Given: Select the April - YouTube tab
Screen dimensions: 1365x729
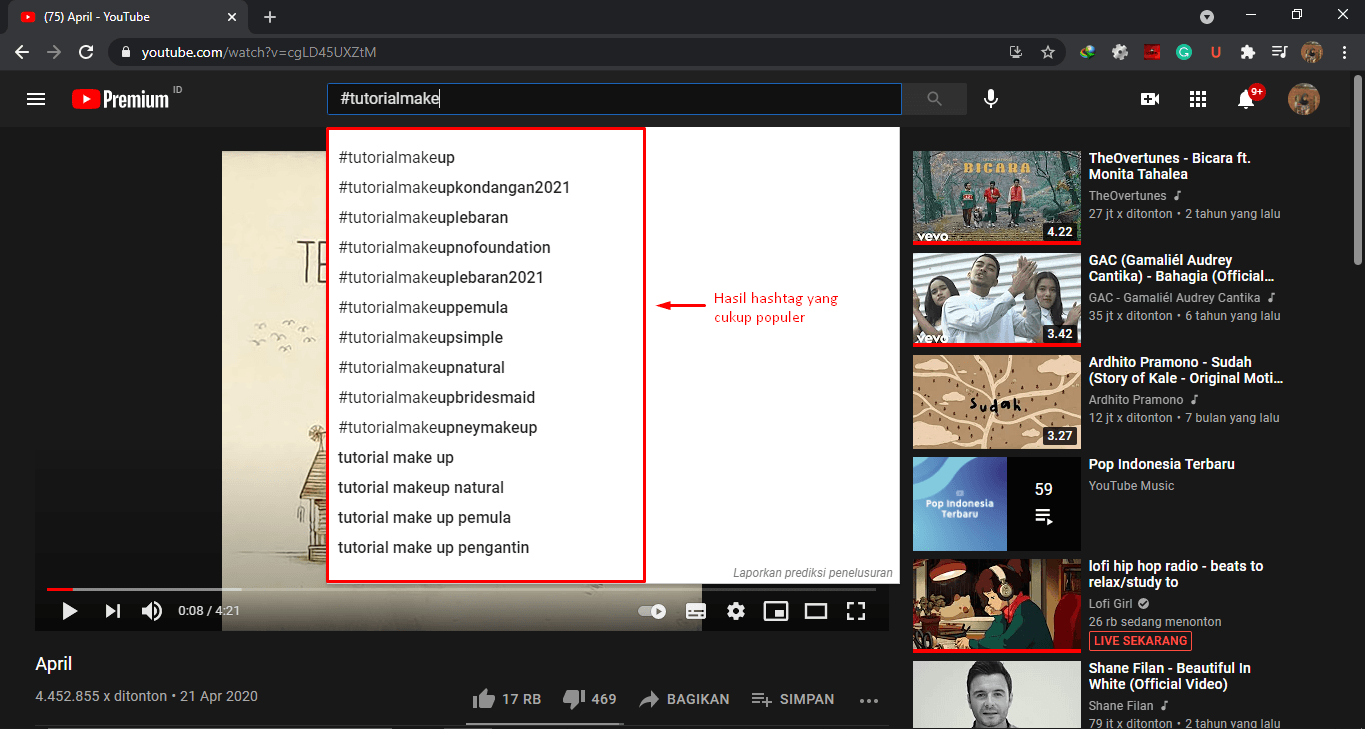Looking at the screenshot, I should (x=126, y=17).
